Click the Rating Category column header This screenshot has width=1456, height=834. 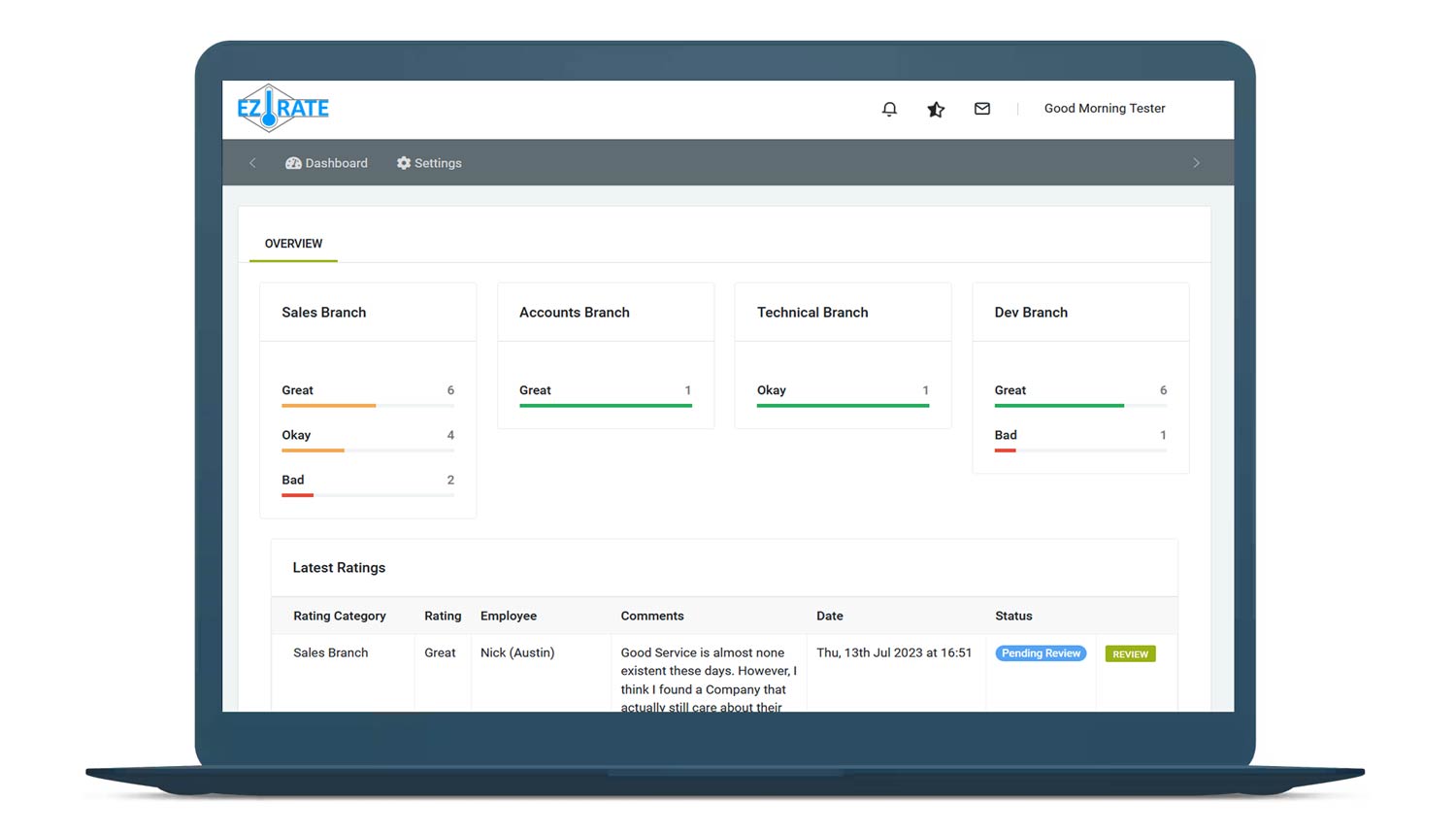point(340,616)
